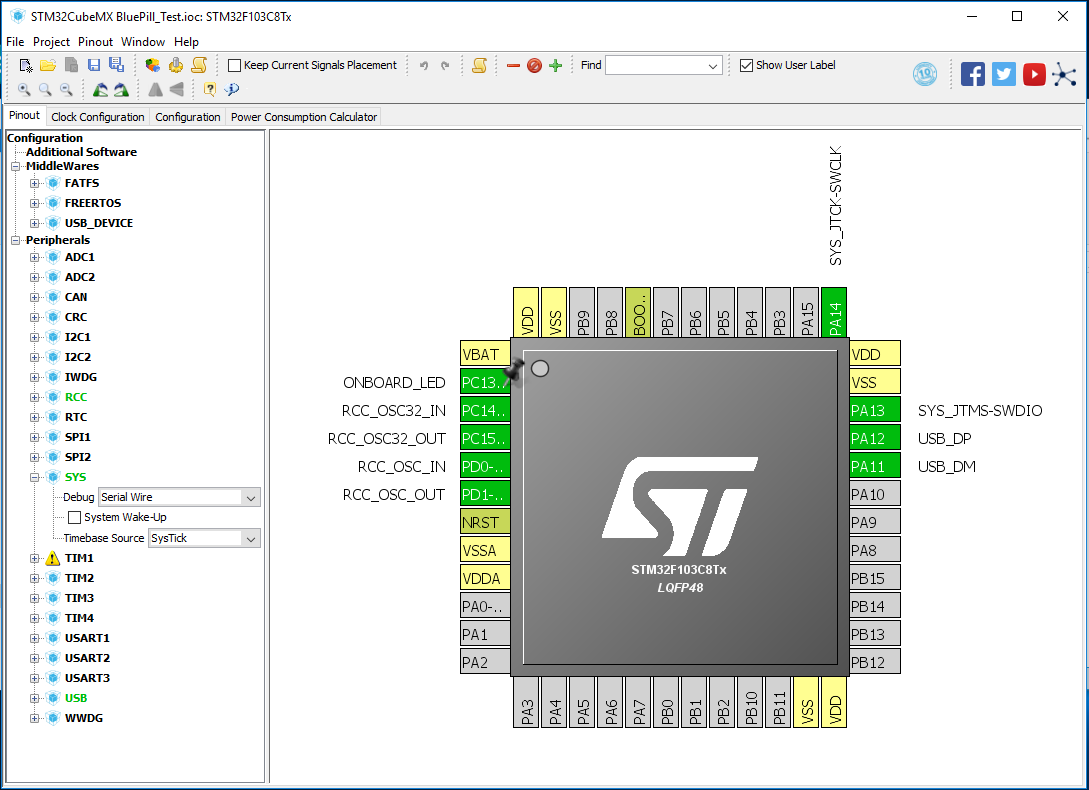The width and height of the screenshot is (1089, 790).
Task: Click the grey PB12 pin
Action: tap(875, 662)
